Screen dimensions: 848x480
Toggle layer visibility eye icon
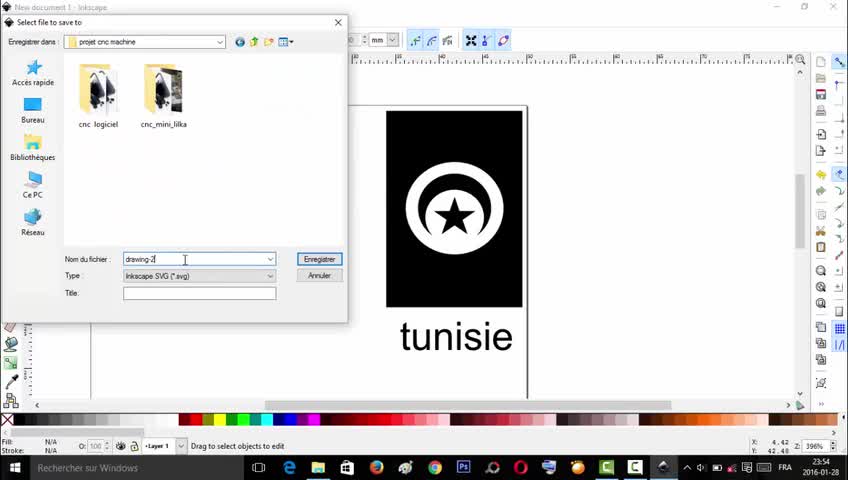tap(121, 446)
